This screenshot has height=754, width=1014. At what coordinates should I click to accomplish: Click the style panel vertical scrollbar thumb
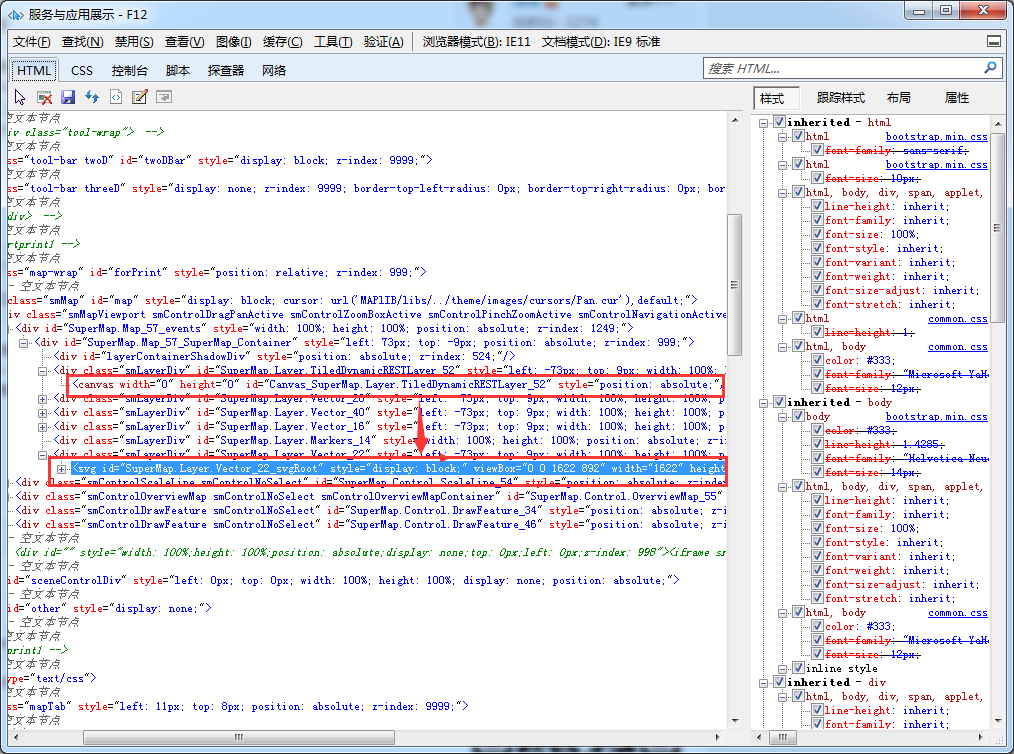coord(998,228)
